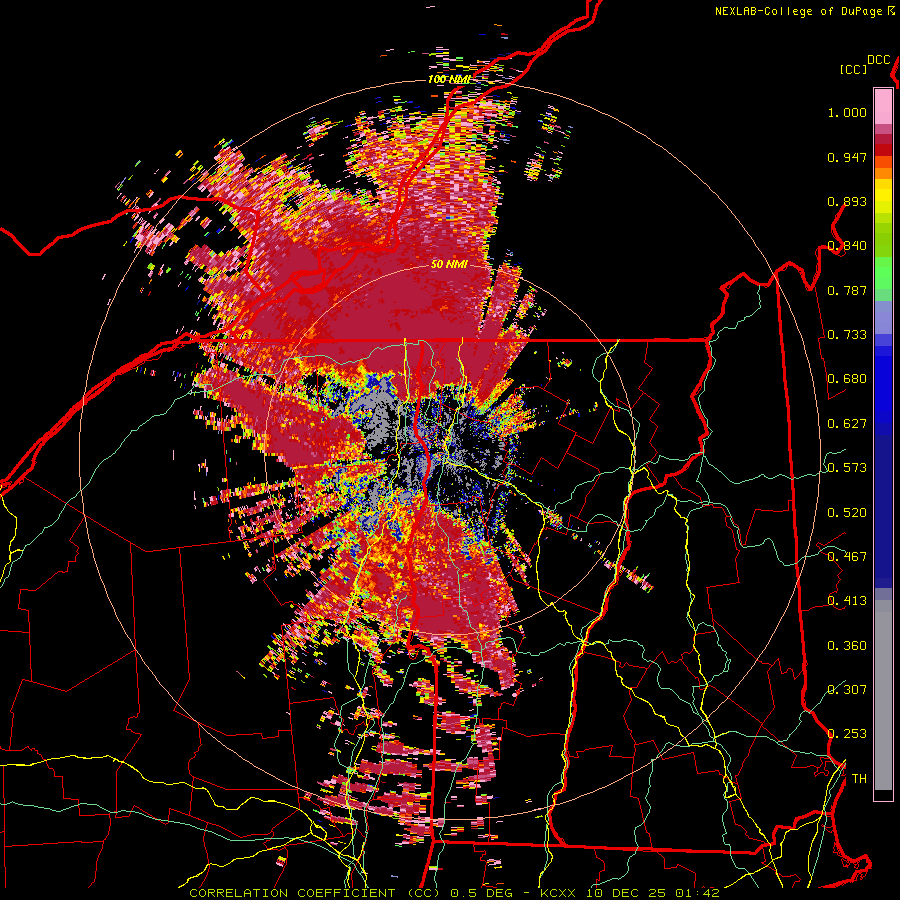Viewport: 900px width, 900px height.
Task: Select the 0.360 scale value
Action: [x=847, y=646]
